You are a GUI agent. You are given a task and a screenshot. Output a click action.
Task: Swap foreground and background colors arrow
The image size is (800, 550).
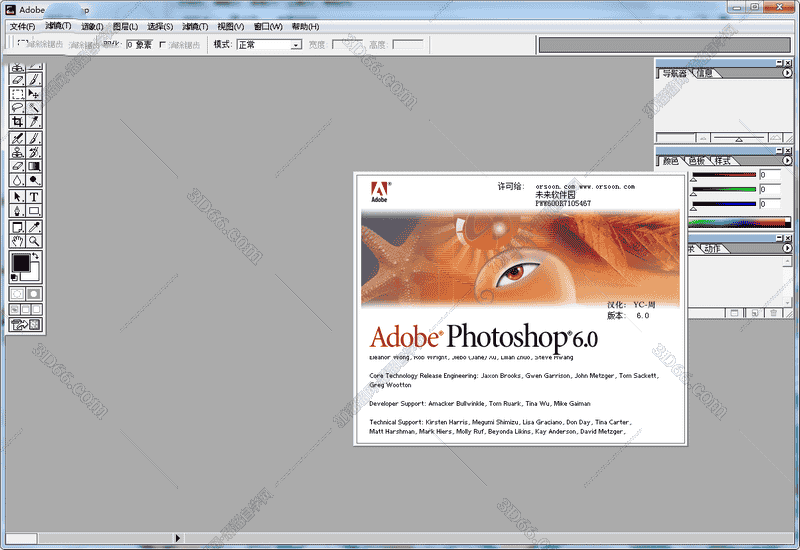(37, 257)
